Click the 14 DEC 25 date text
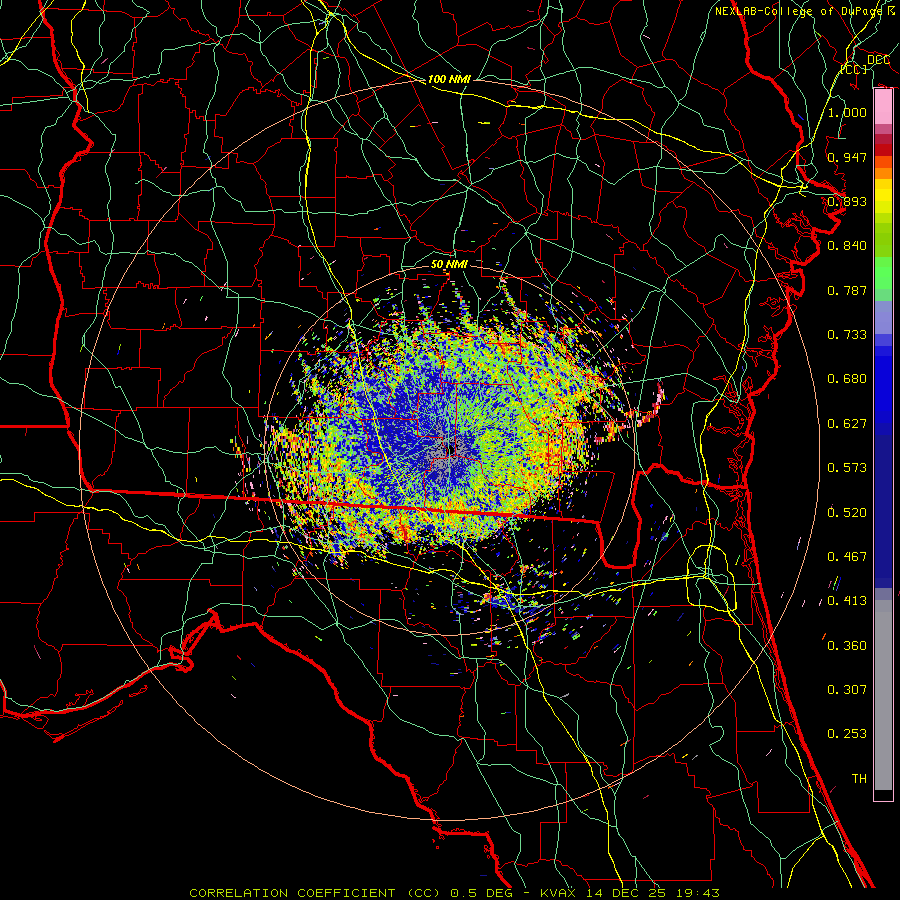 626,893
